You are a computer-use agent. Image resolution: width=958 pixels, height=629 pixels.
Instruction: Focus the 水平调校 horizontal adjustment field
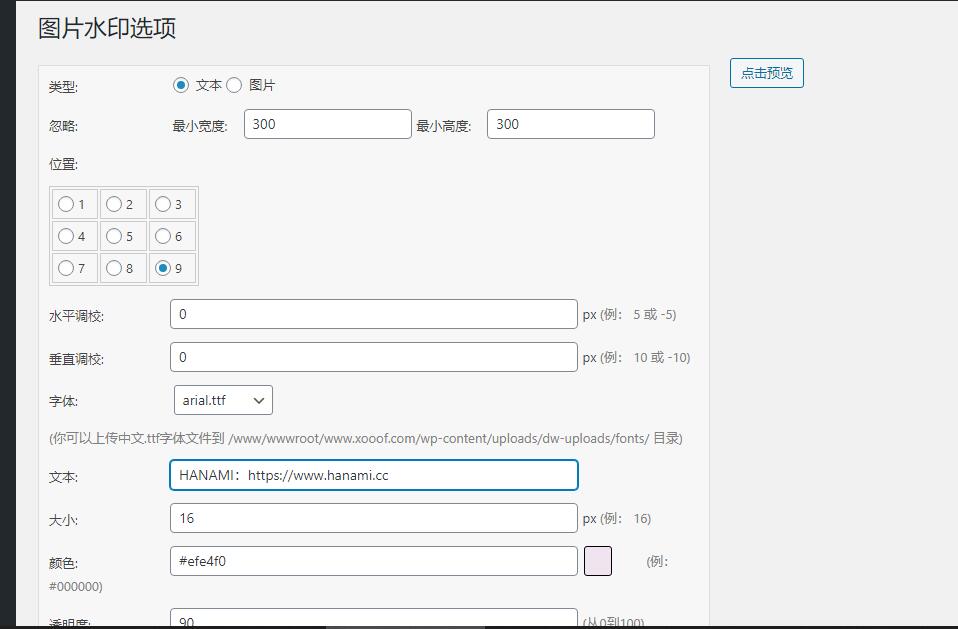click(x=373, y=314)
